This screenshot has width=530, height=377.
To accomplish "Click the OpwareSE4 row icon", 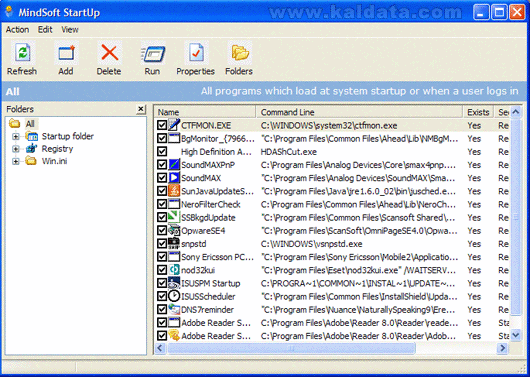I will [174, 231].
